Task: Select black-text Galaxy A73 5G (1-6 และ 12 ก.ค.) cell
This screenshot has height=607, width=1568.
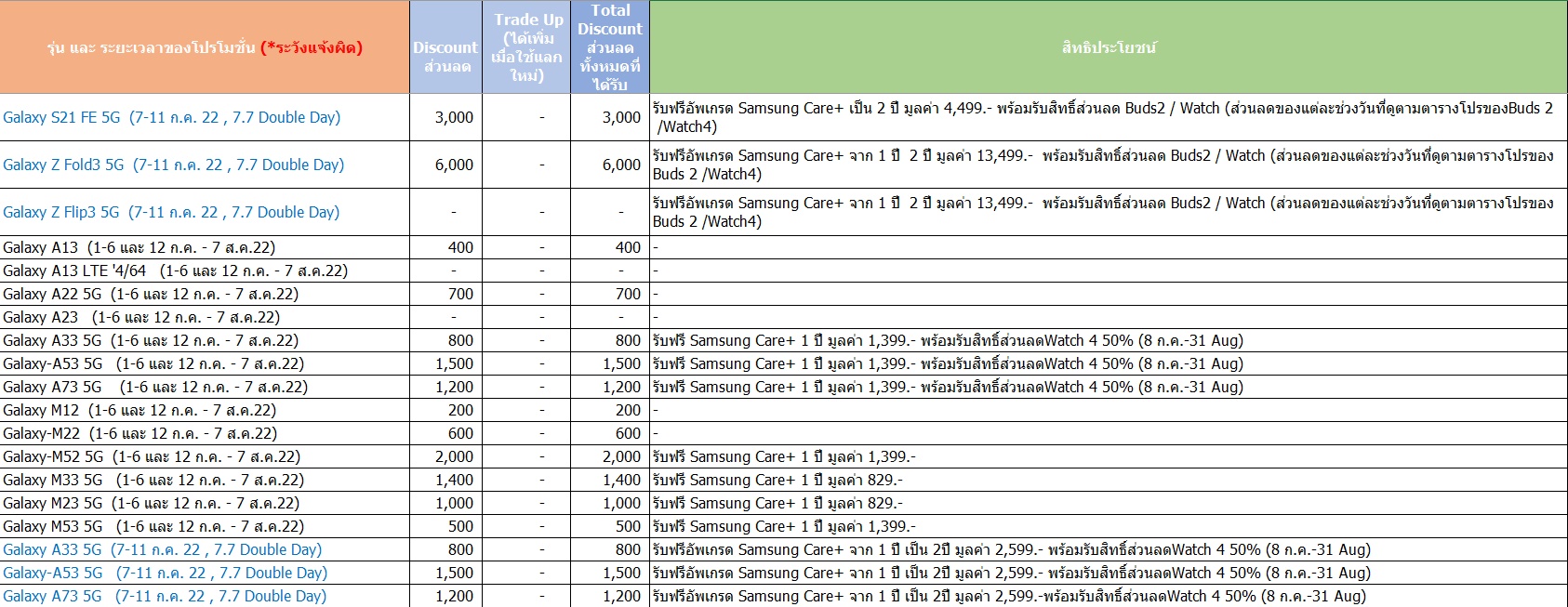Action: 205,387
